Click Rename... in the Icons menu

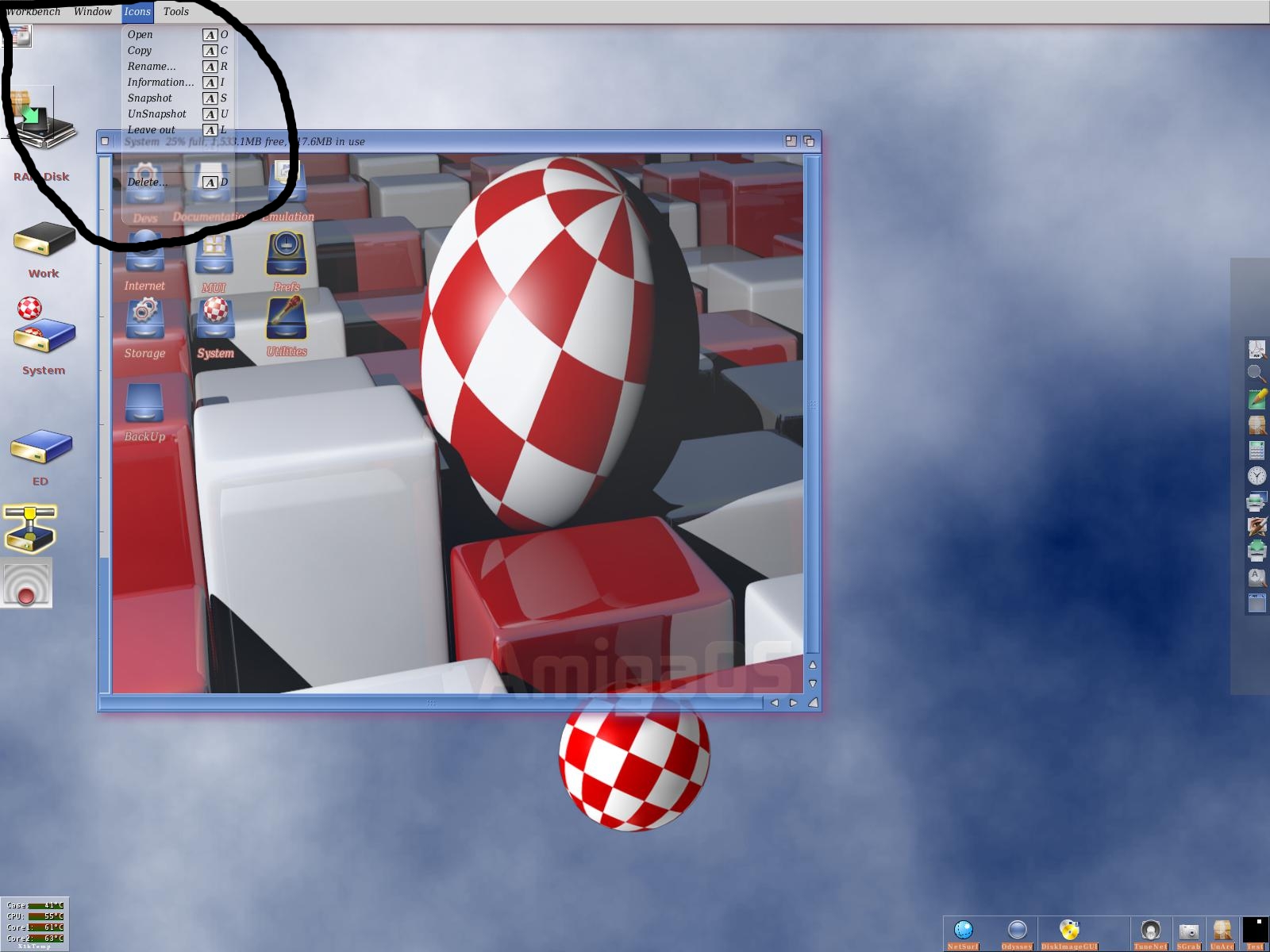[152, 67]
